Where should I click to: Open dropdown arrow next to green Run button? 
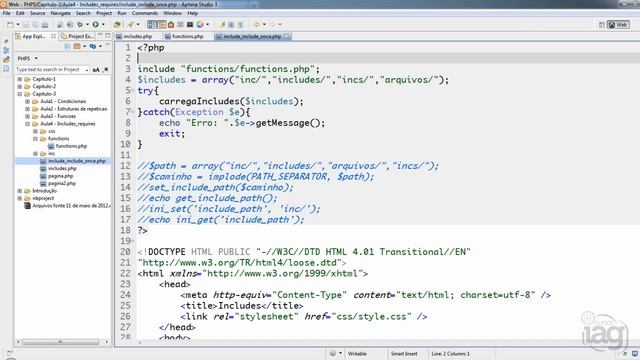103,24
